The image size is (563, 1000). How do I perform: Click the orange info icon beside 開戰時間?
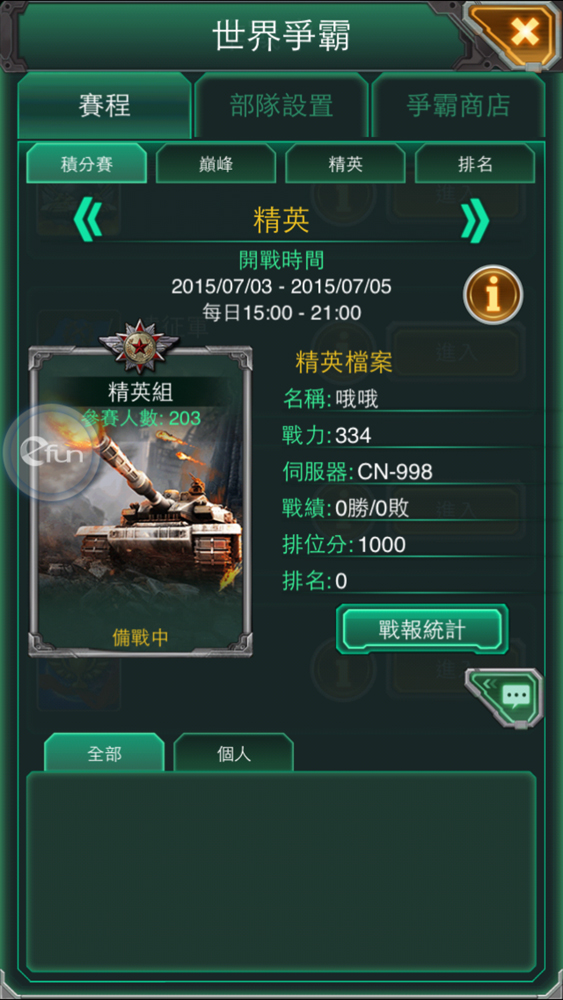pos(493,295)
